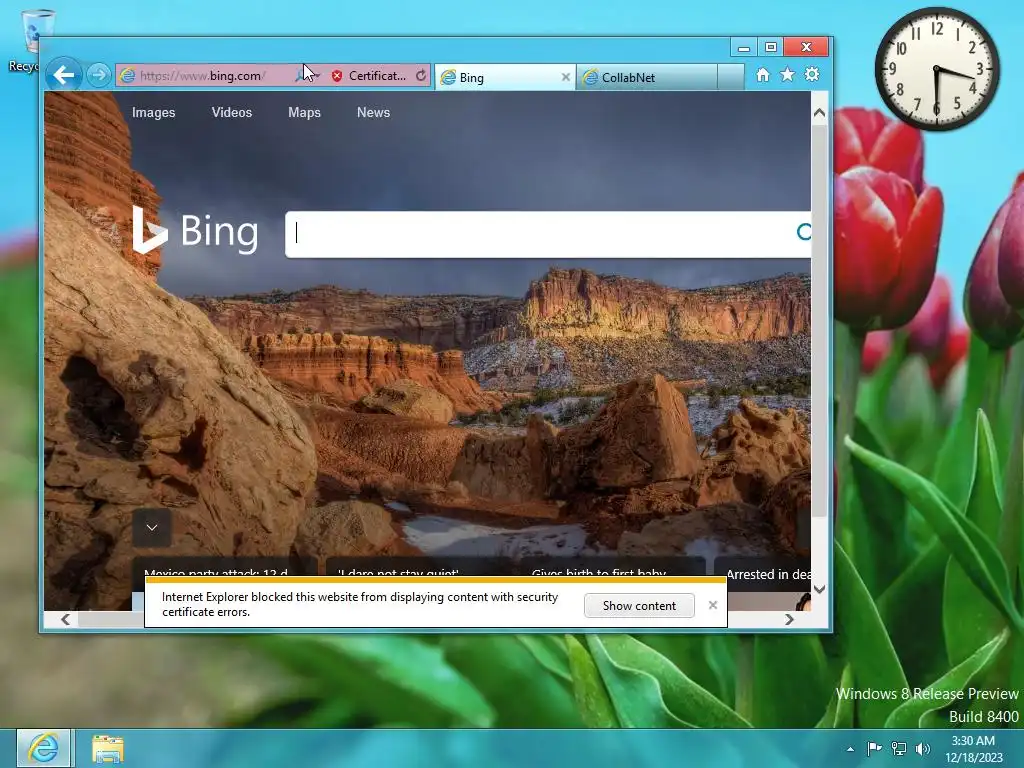Click the Bing search magnifier button
Image resolution: width=1024 pixels, height=768 pixels.
804,232
